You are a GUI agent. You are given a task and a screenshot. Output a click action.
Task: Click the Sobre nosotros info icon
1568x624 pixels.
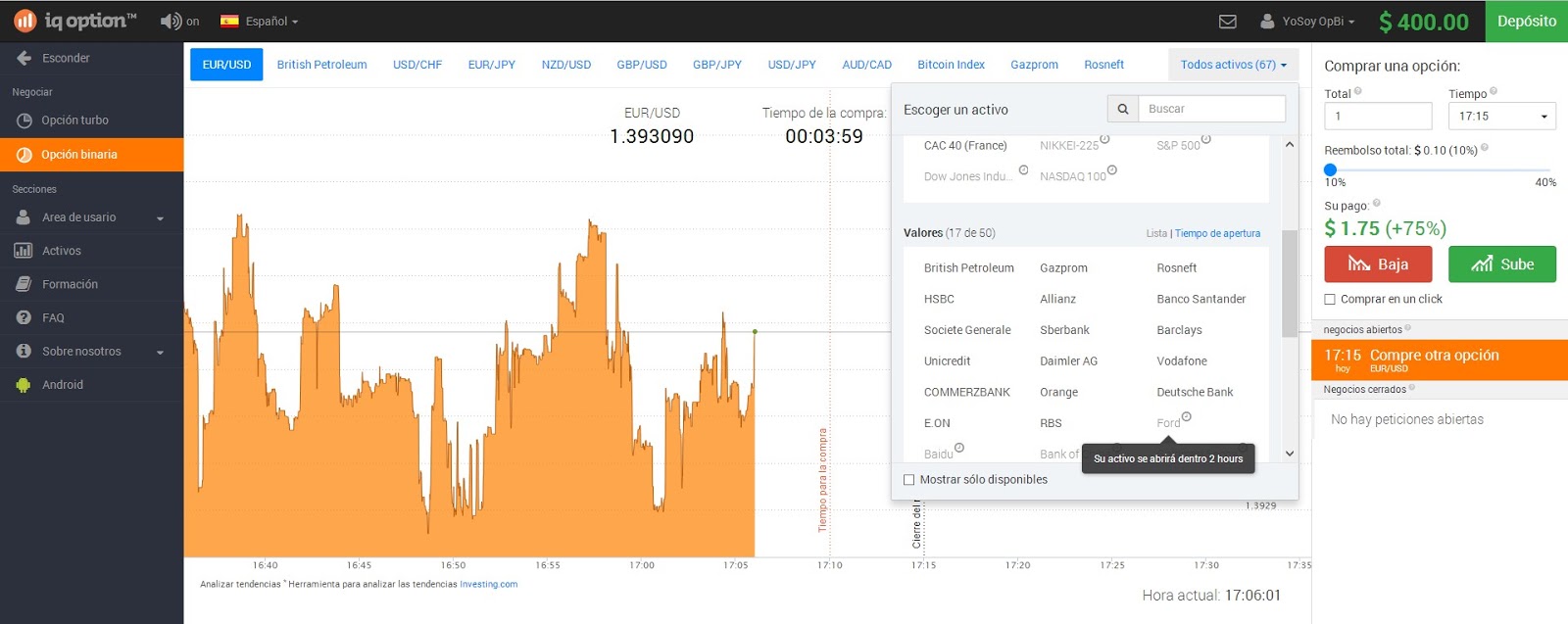tap(24, 351)
